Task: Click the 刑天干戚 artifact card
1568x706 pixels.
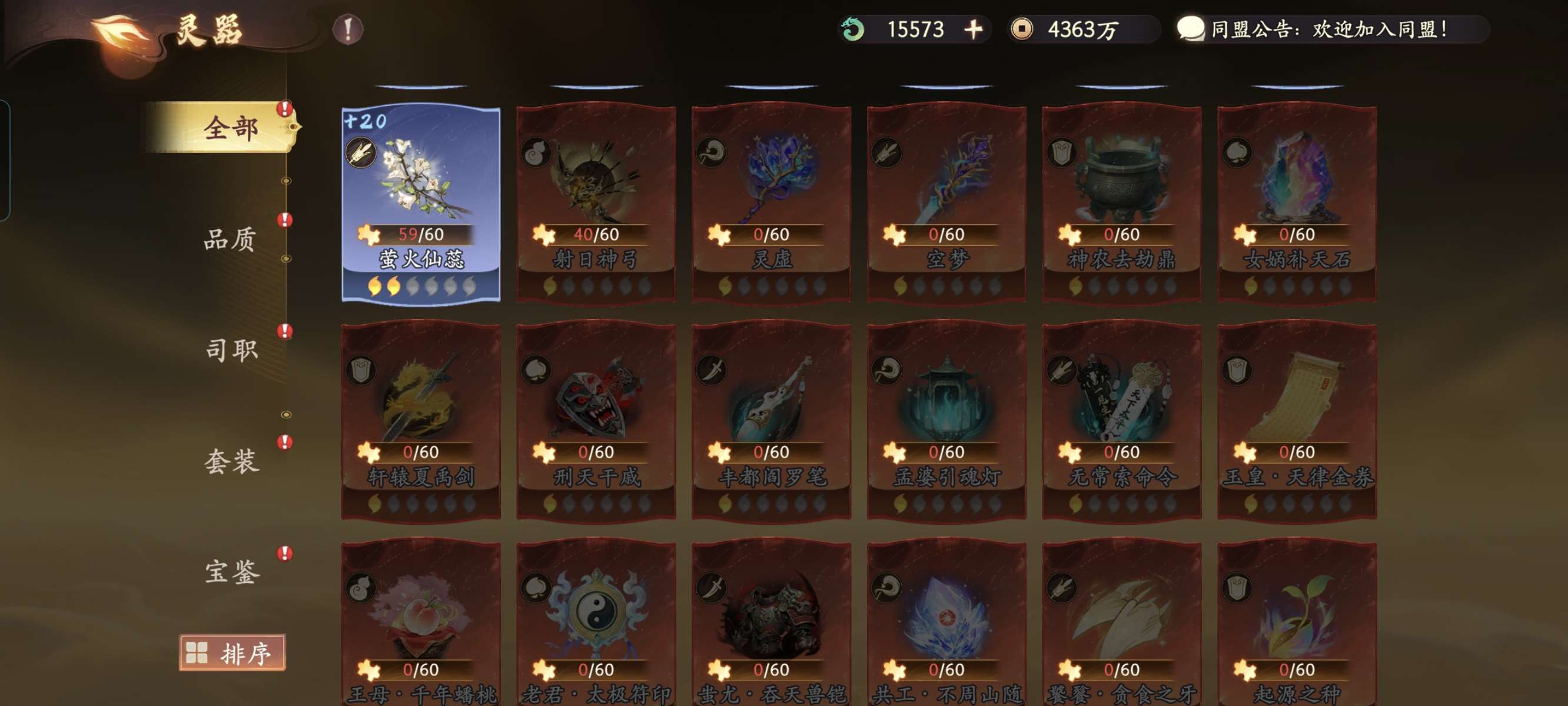Action: [596, 422]
